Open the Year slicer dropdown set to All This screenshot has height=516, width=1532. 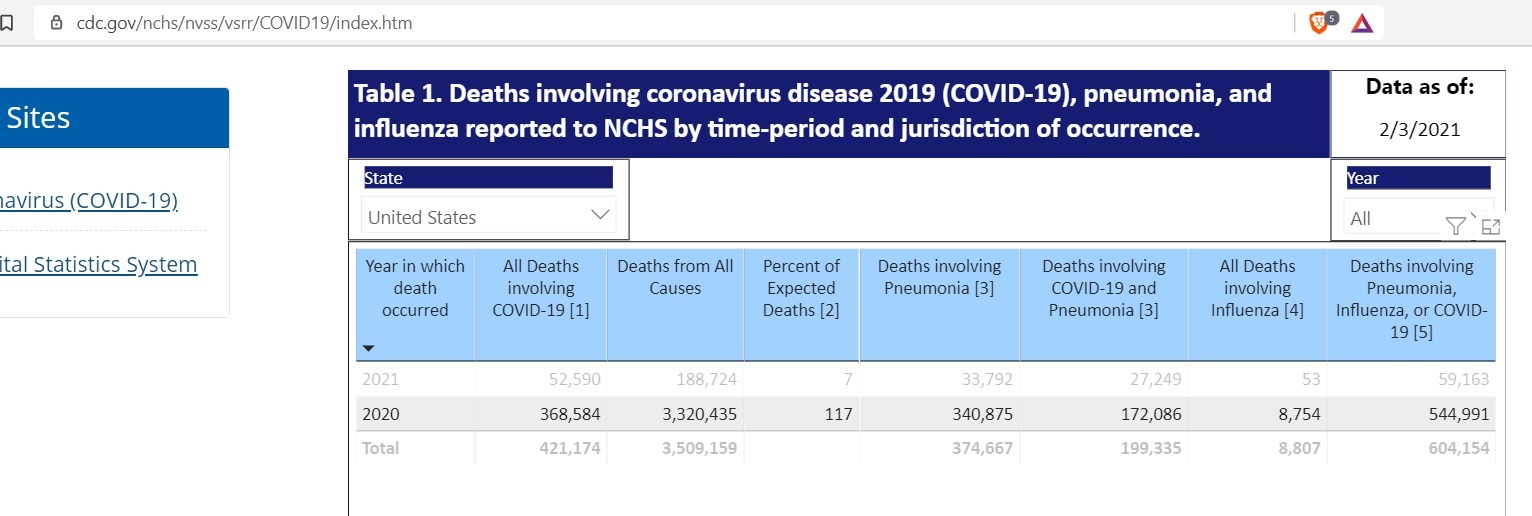[1395, 218]
